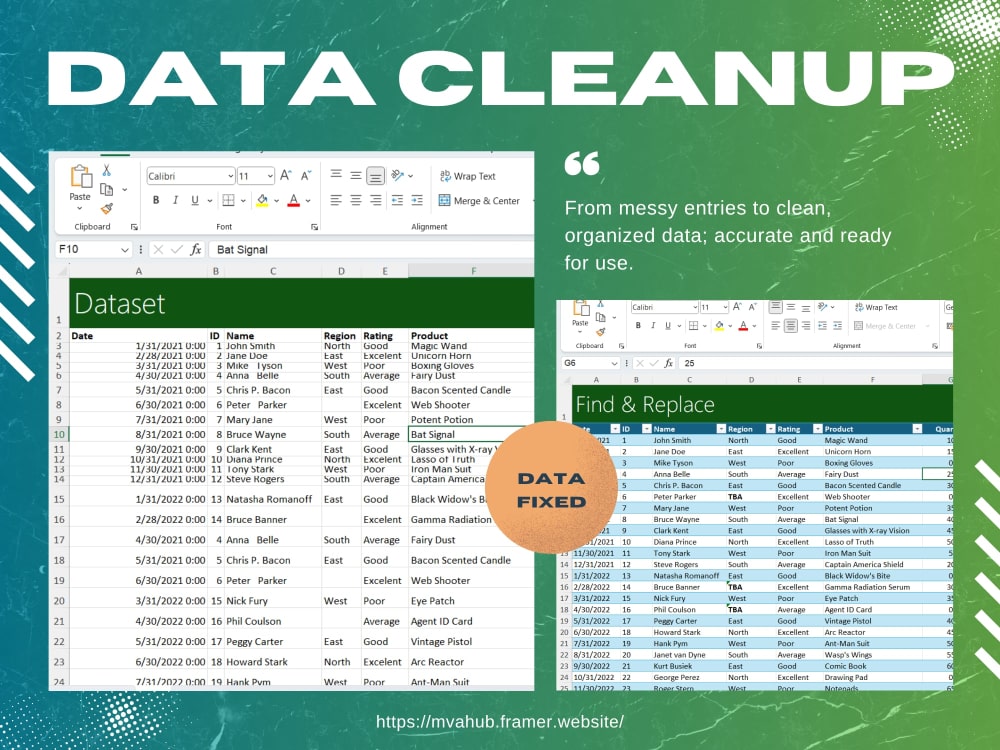Click Middle Align in Dataset window
The width and height of the screenshot is (1000, 750).
pos(356,175)
